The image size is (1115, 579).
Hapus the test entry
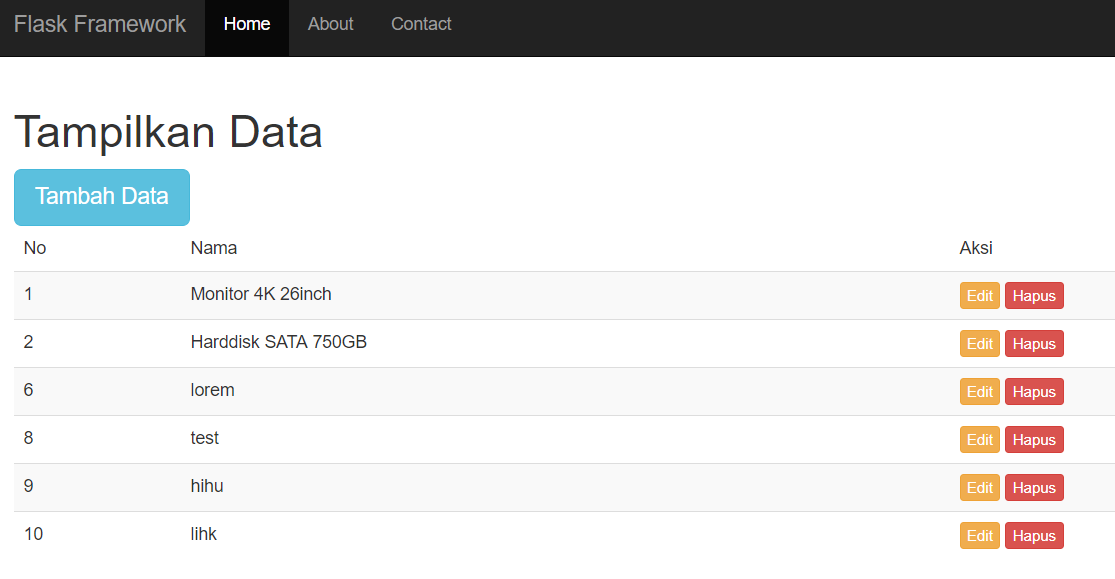(x=1034, y=439)
